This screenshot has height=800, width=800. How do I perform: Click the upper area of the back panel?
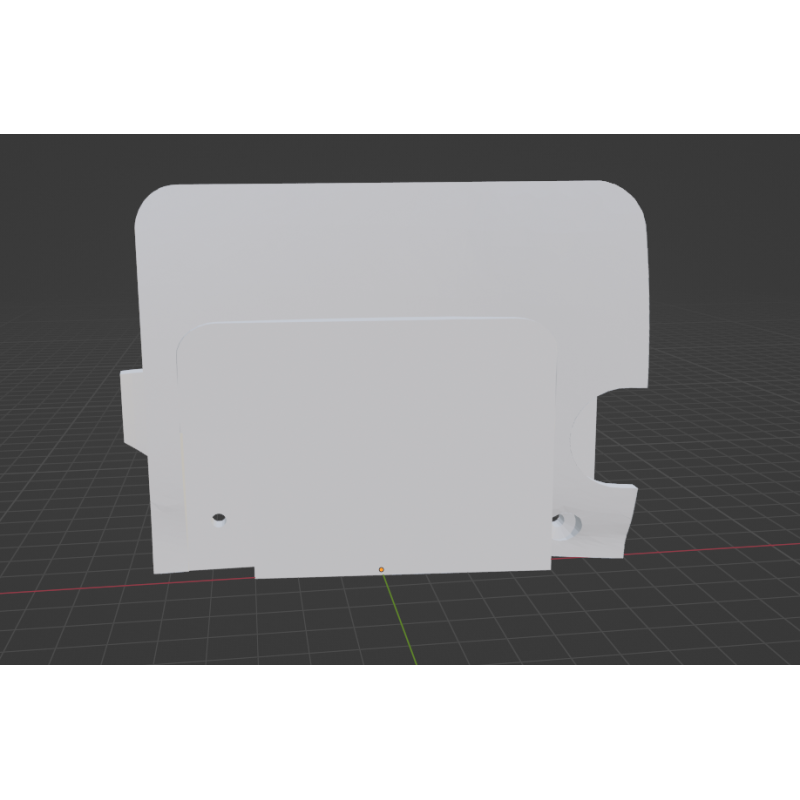pos(390,250)
